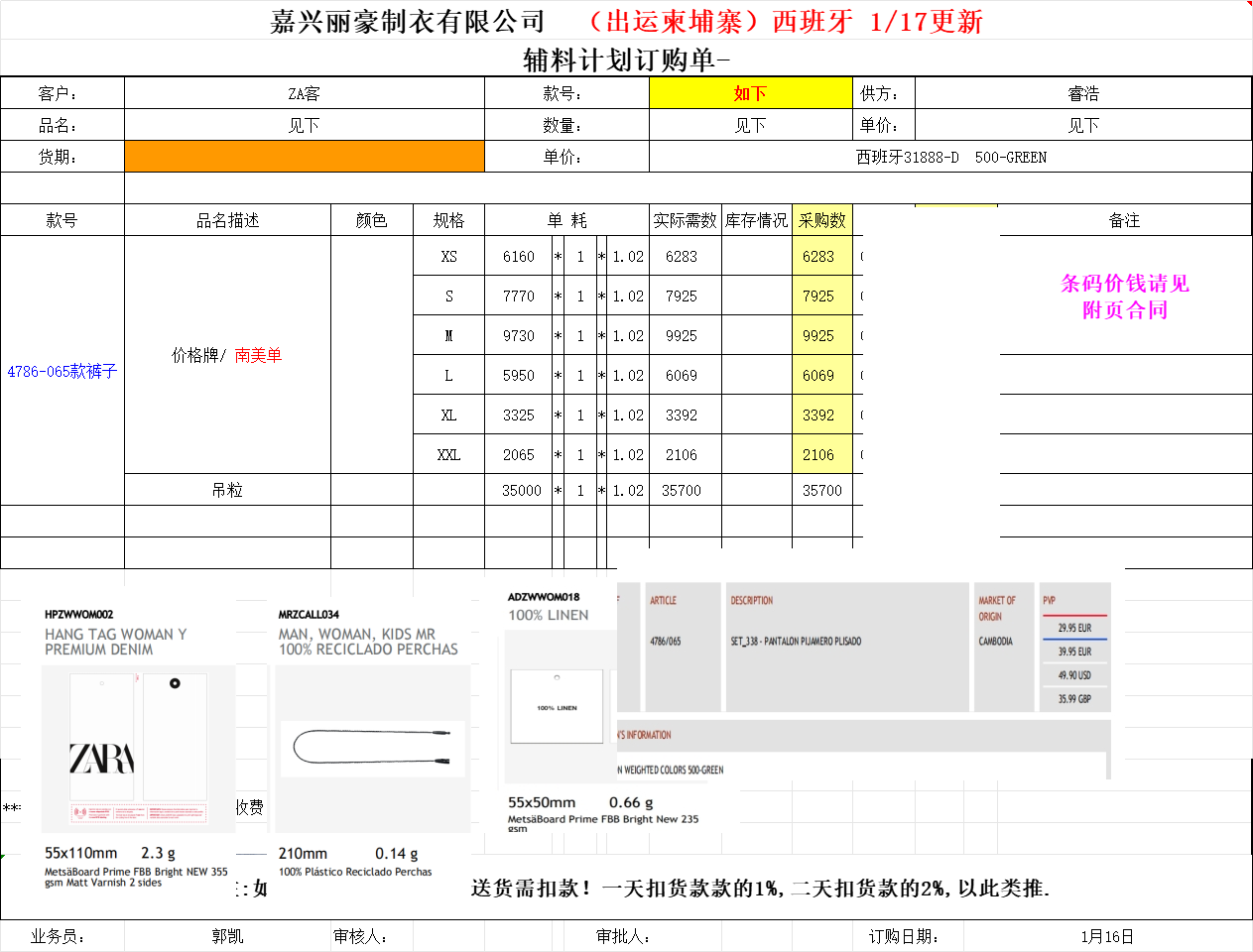Select the black redacted box
The image size is (1253, 952).
[x=931, y=377]
